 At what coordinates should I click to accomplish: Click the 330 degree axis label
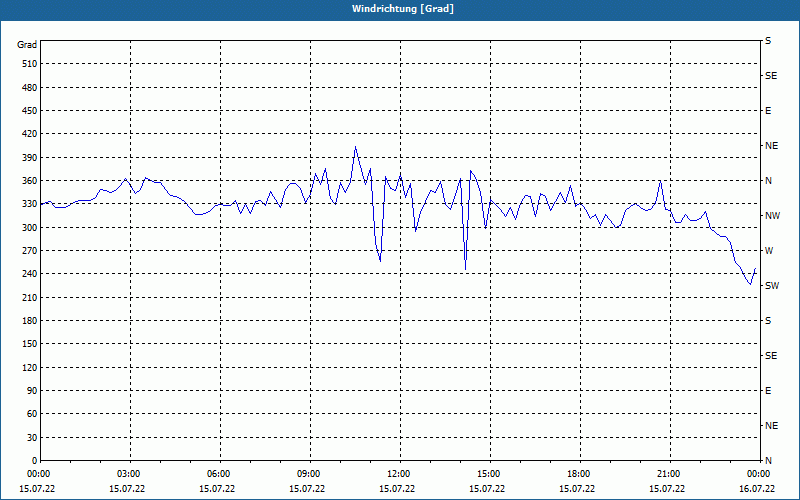pos(30,204)
